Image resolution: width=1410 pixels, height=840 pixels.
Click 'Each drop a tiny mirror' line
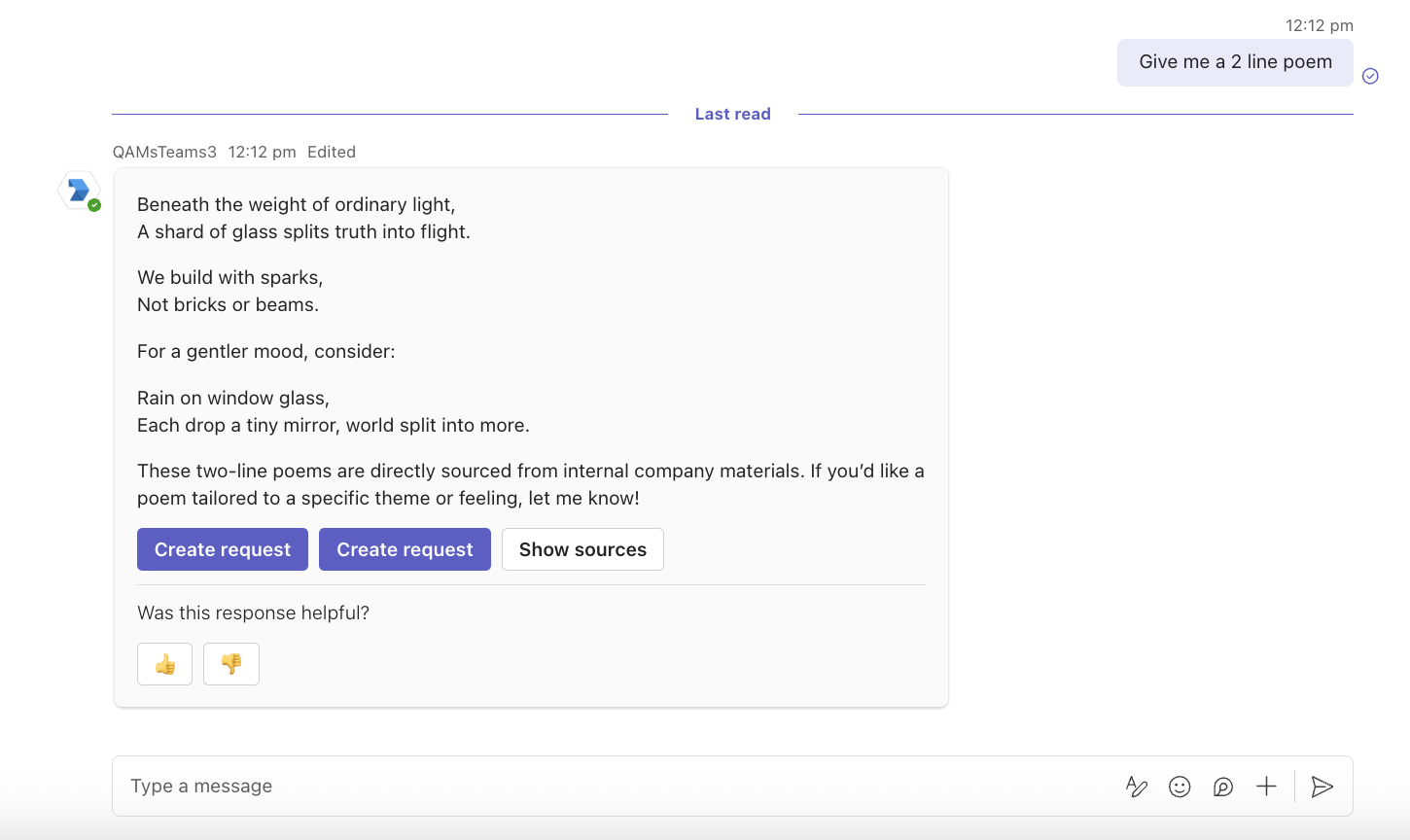tap(333, 425)
